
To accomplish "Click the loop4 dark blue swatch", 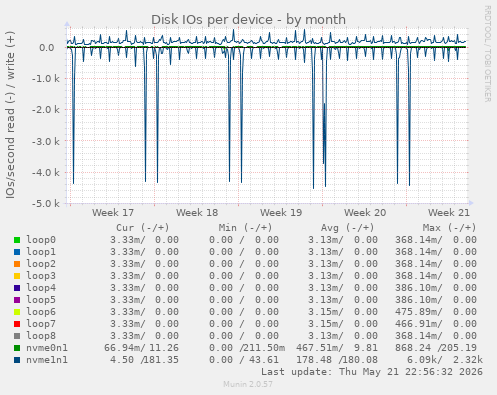I will click(x=17, y=288).
